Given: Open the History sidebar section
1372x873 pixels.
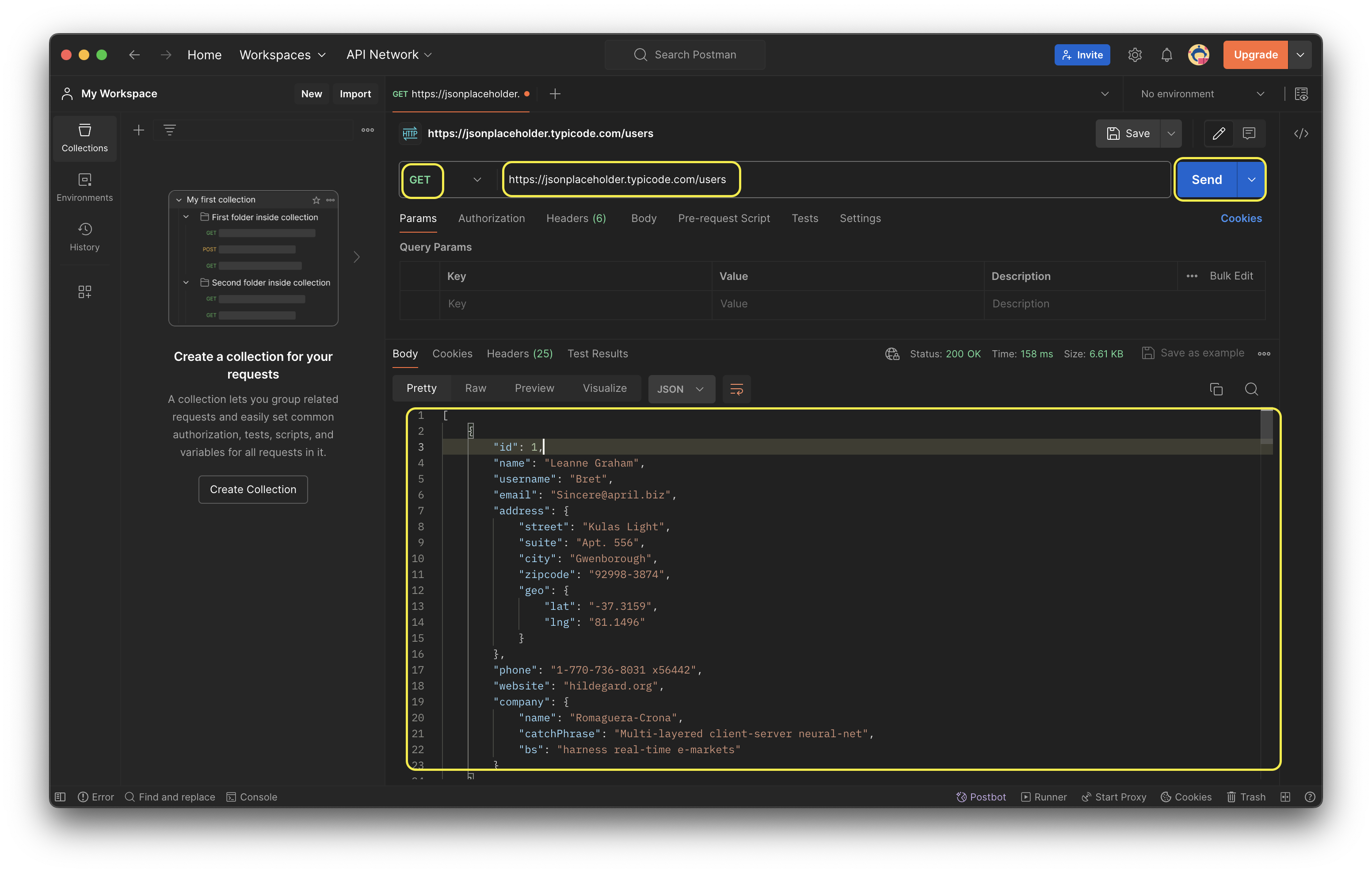Looking at the screenshot, I should coord(84,237).
